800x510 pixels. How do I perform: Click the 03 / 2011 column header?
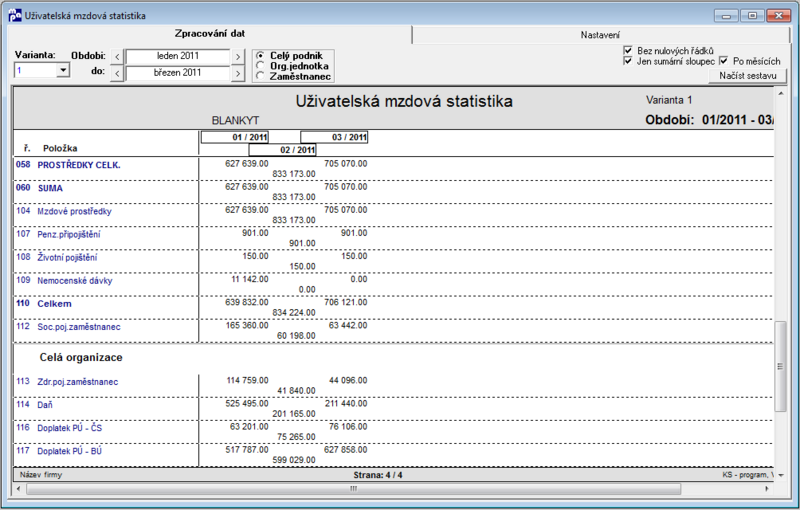click(334, 137)
